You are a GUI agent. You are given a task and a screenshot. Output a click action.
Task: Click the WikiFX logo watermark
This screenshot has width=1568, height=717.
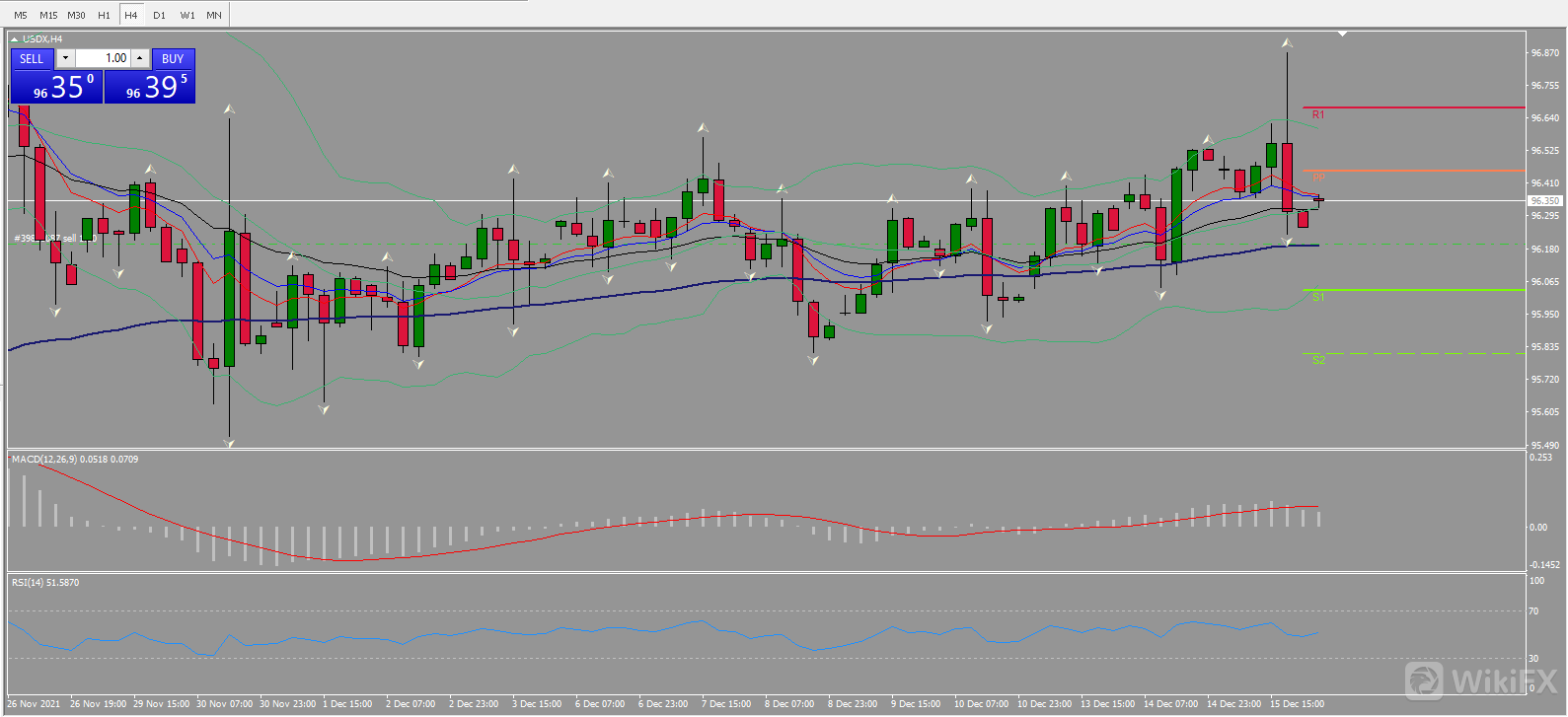1480,681
